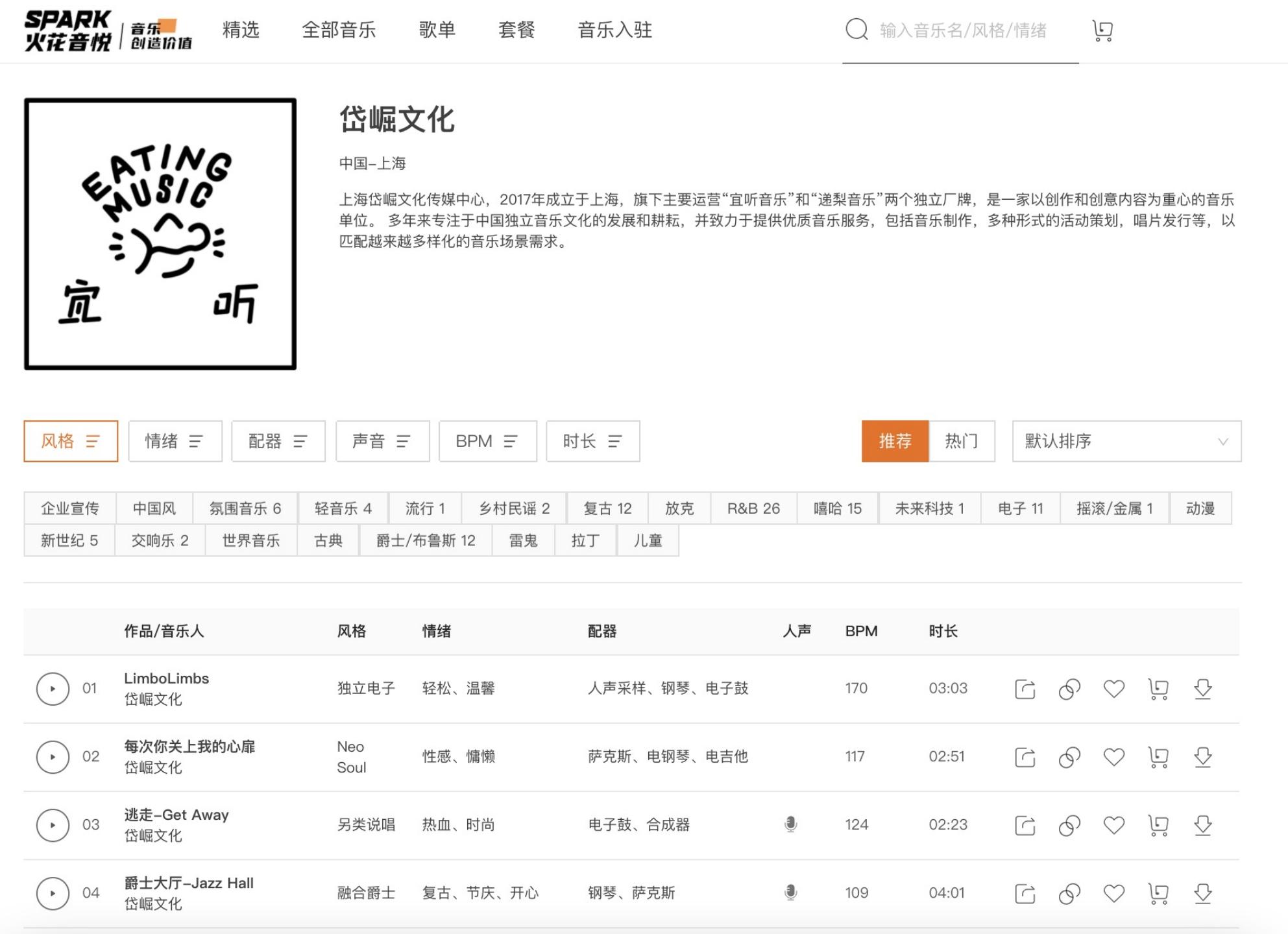Open the 全部音乐 nav menu
This screenshot has height=934, width=1288.
(x=339, y=30)
